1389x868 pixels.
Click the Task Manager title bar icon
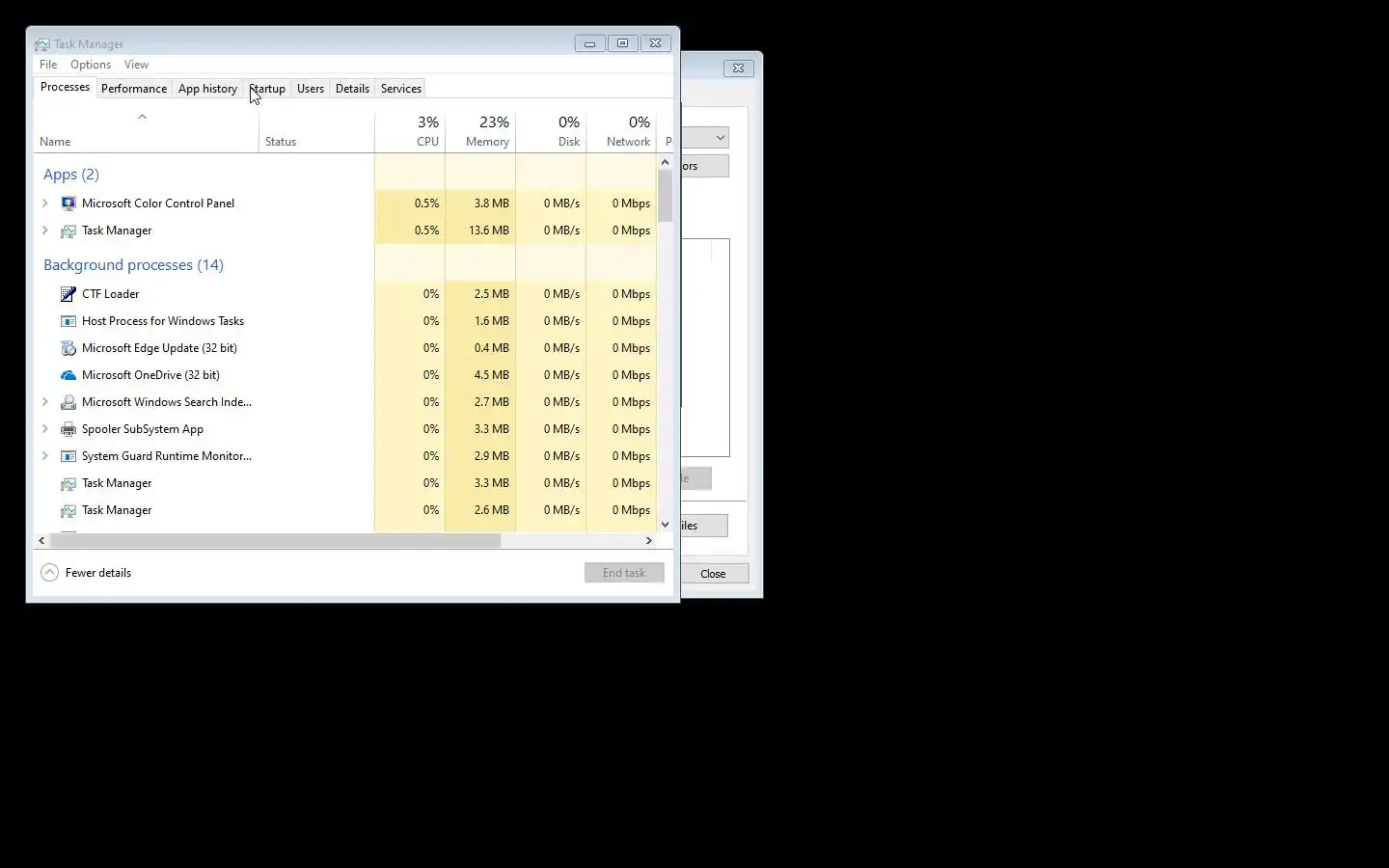coord(42,44)
